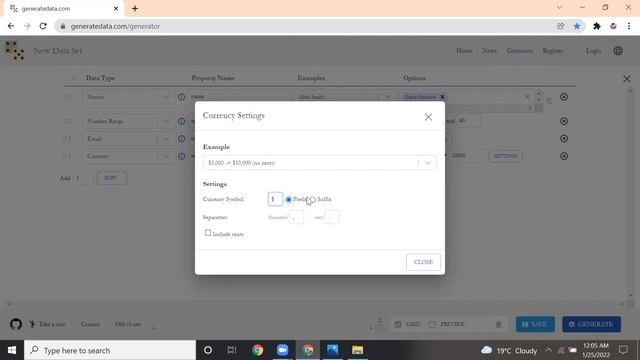This screenshot has width=640, height=360.
Task: Click the language globe icon
Action: click(618, 51)
